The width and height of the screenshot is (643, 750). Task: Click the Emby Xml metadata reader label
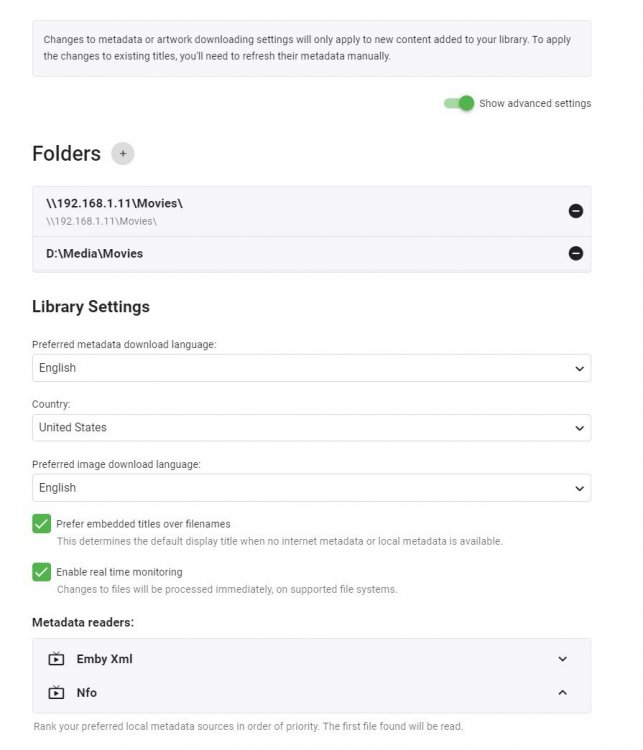point(105,659)
